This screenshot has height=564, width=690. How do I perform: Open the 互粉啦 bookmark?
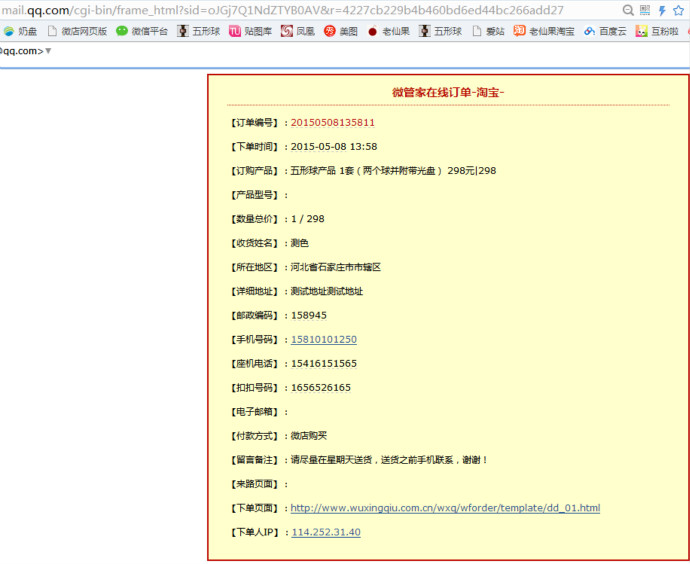pyautogui.click(x=657, y=31)
